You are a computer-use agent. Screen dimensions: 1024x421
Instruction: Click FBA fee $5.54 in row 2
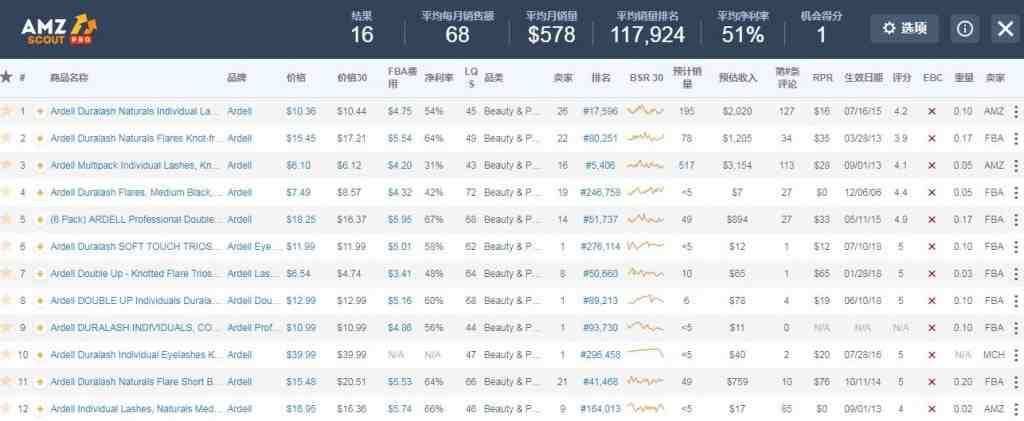[x=400, y=138]
